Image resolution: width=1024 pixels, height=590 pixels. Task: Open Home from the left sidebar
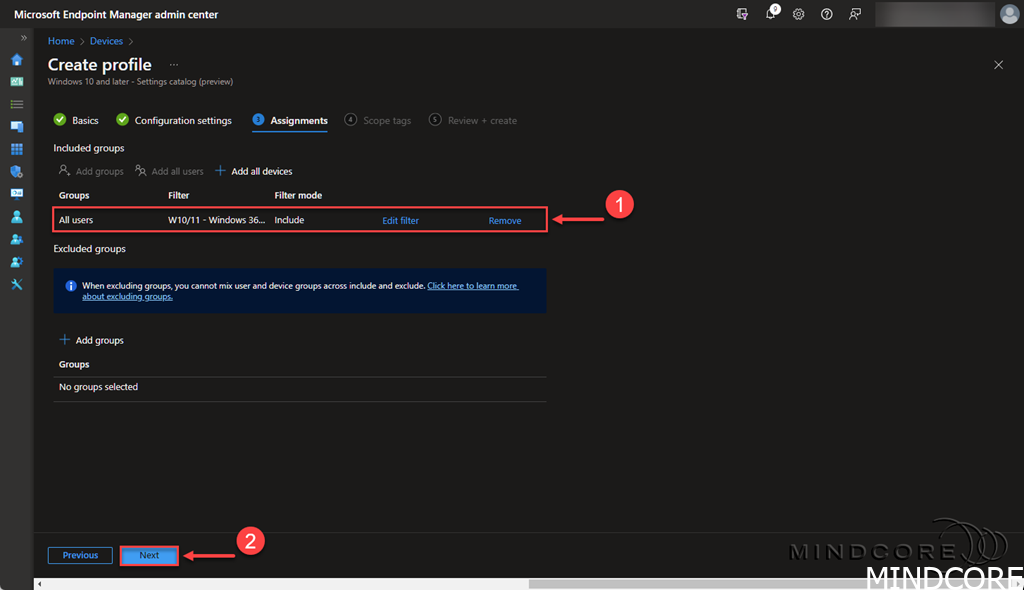tap(17, 60)
